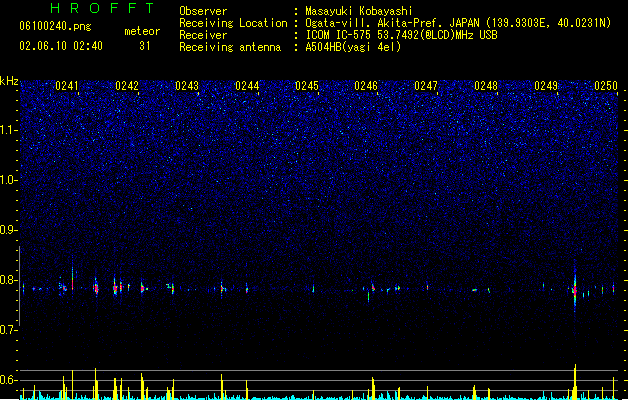
Task: Click the 0241 time marker
Action: pos(67,86)
